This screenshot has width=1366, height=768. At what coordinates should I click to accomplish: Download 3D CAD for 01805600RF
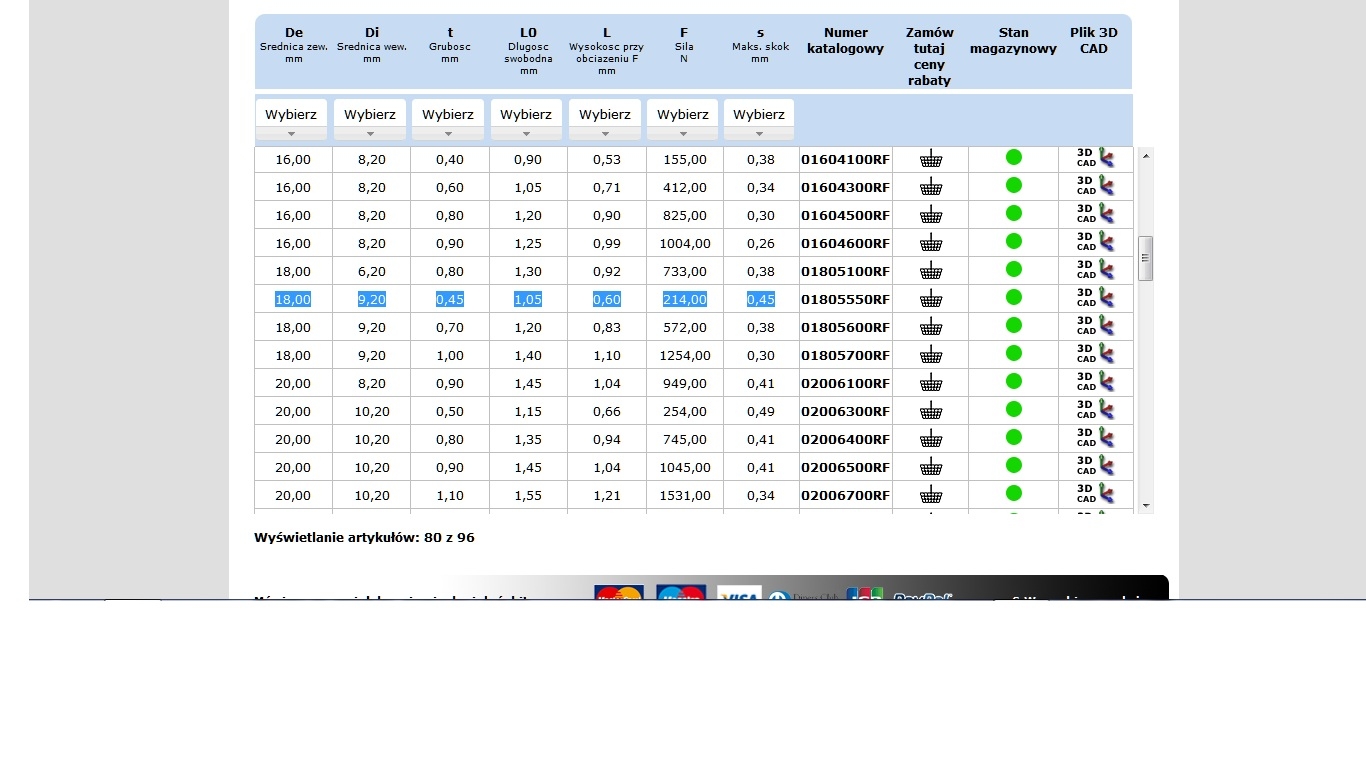[1095, 326]
